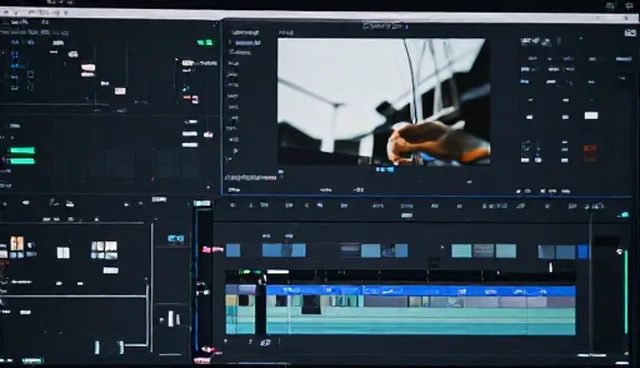
Task: Select the blue highlighted entry beside the preview
Action: [248, 43]
